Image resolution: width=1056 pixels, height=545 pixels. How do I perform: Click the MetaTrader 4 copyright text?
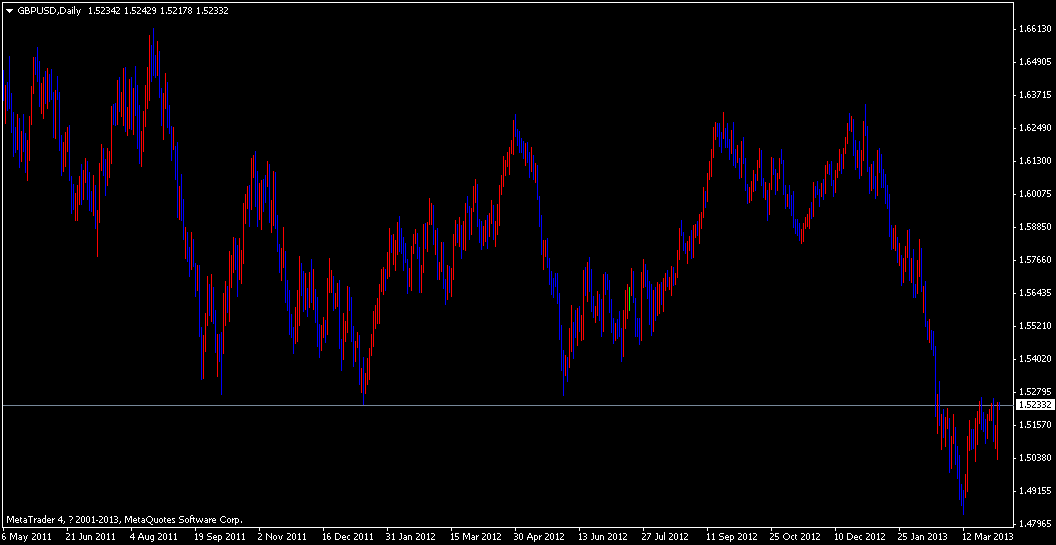(124, 519)
